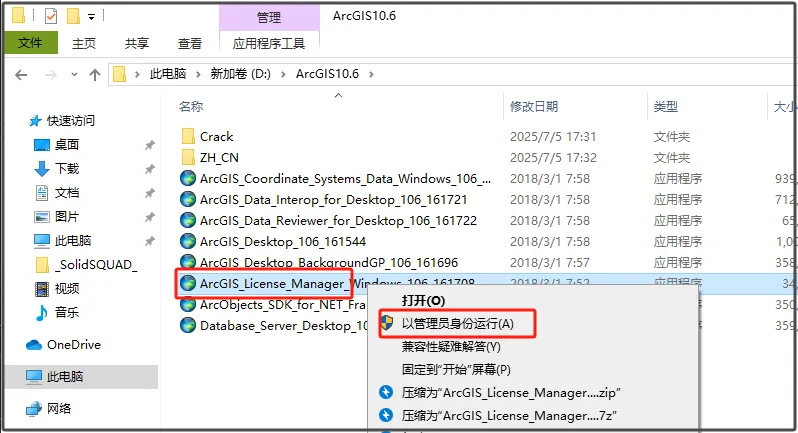The width and height of the screenshot is (798, 433).
Task: Select 快速访问 header in sidebar
Action: point(71,121)
